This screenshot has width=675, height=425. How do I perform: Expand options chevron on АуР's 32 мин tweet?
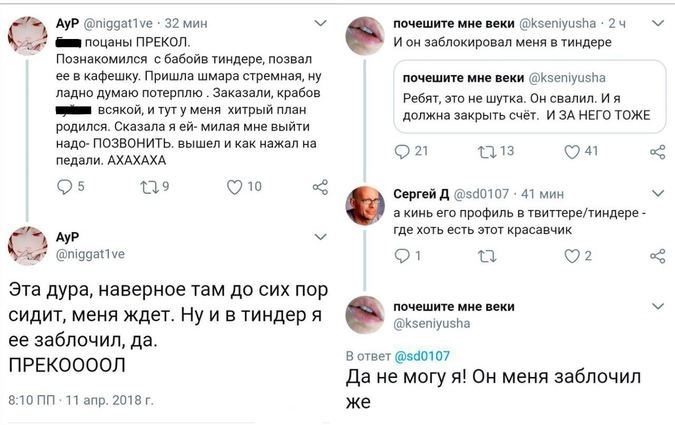point(321,22)
